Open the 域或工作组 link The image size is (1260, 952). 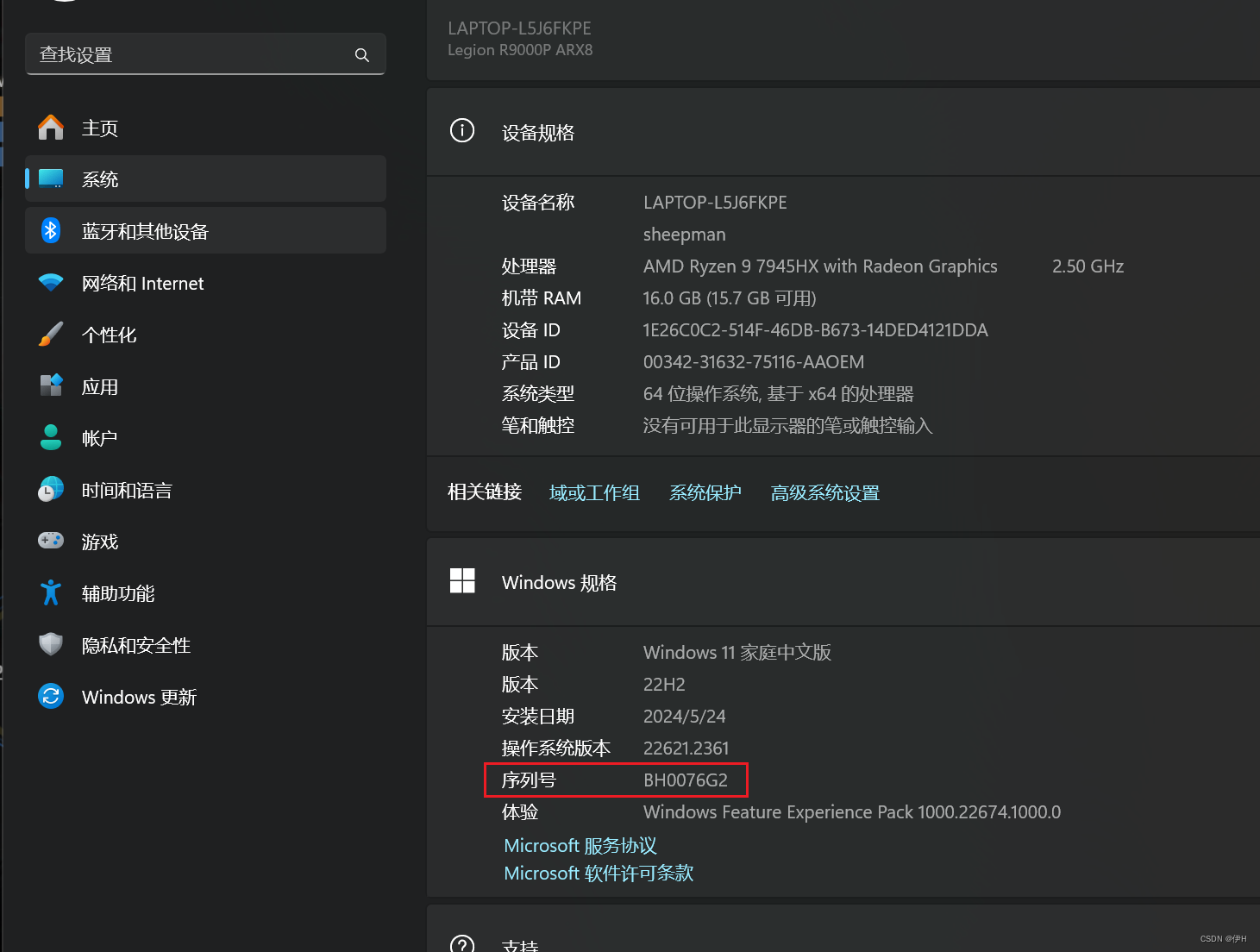coord(594,492)
